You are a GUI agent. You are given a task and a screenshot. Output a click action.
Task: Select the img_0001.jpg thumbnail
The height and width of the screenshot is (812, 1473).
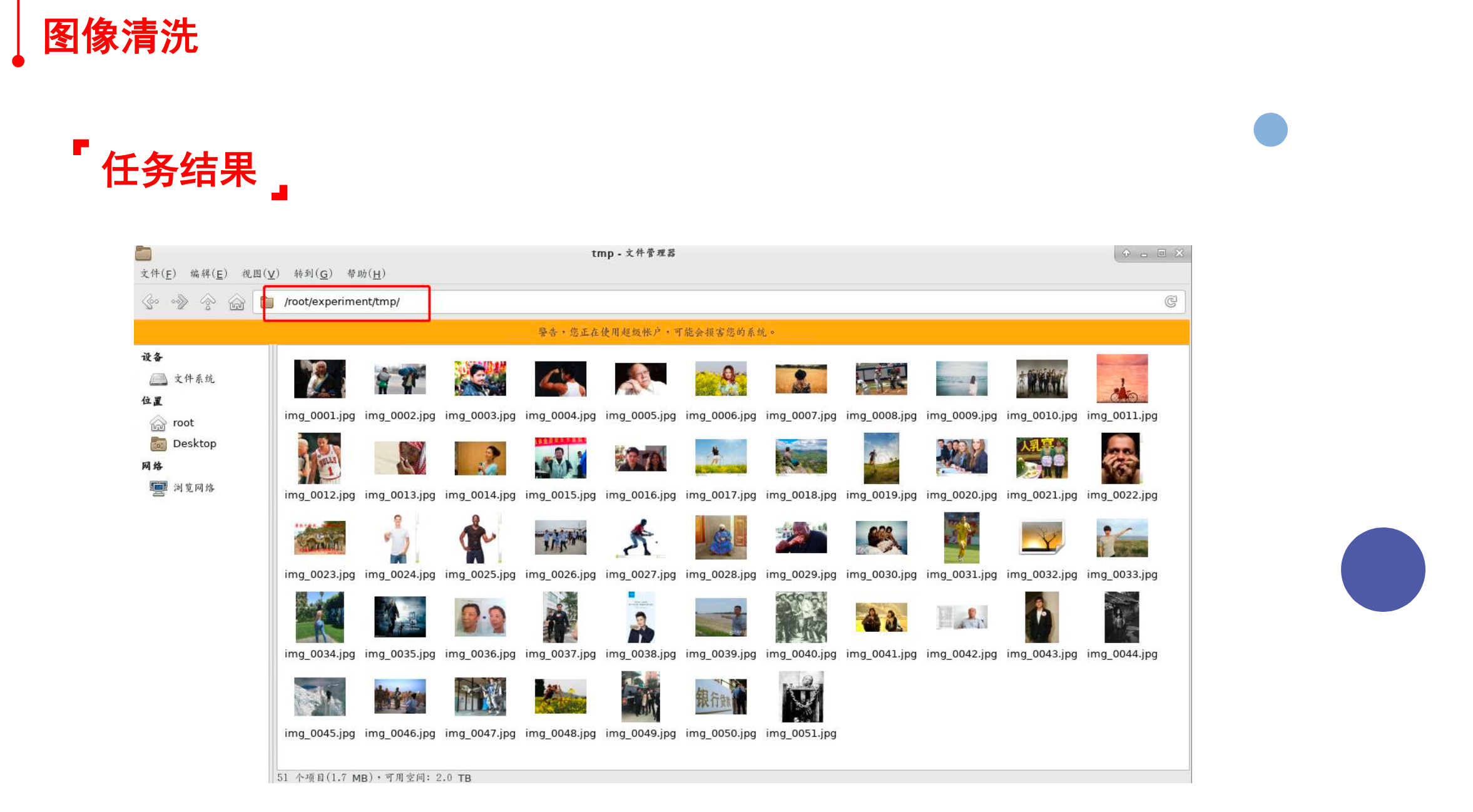click(319, 378)
